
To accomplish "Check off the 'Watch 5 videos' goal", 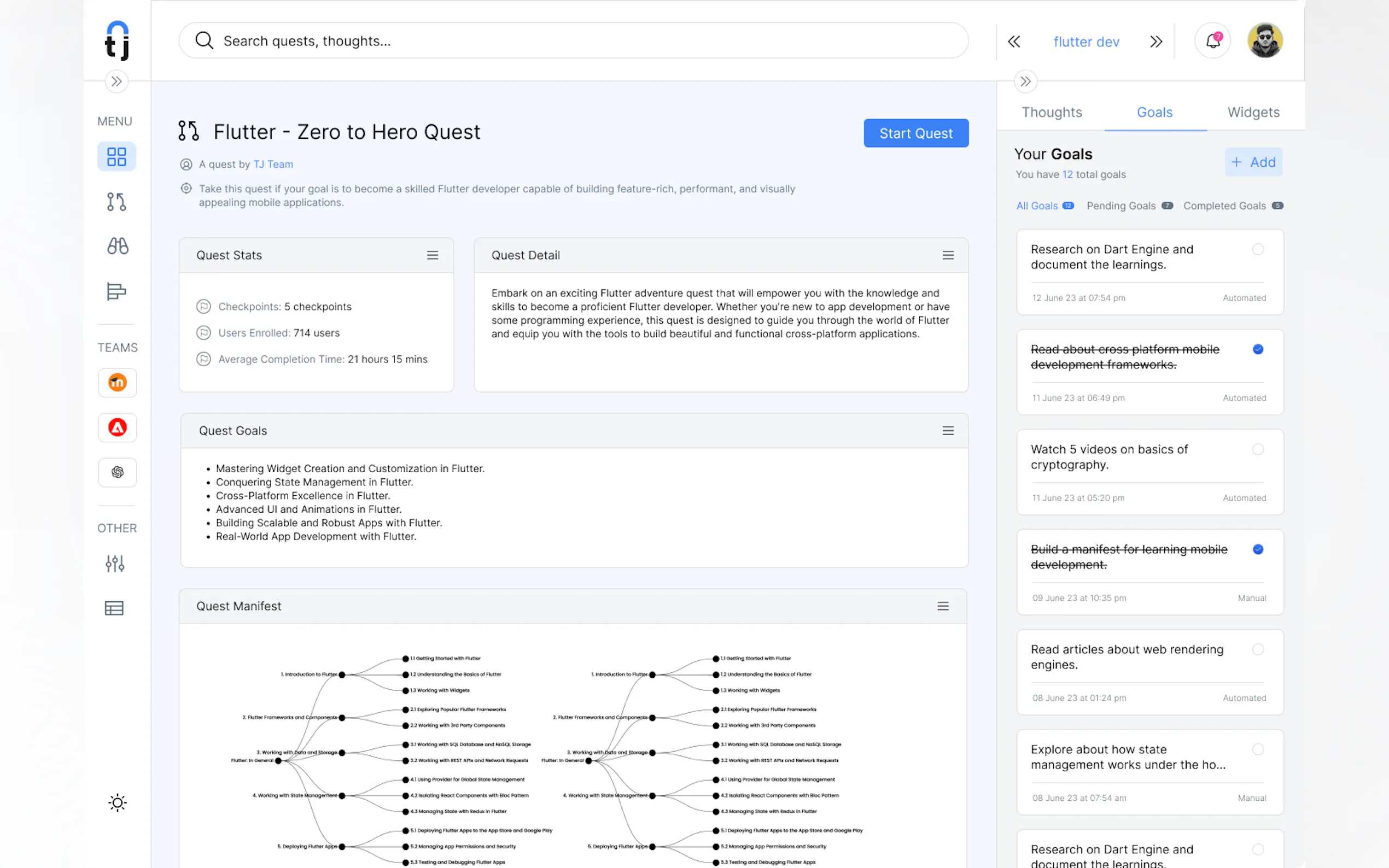I will click(1258, 449).
